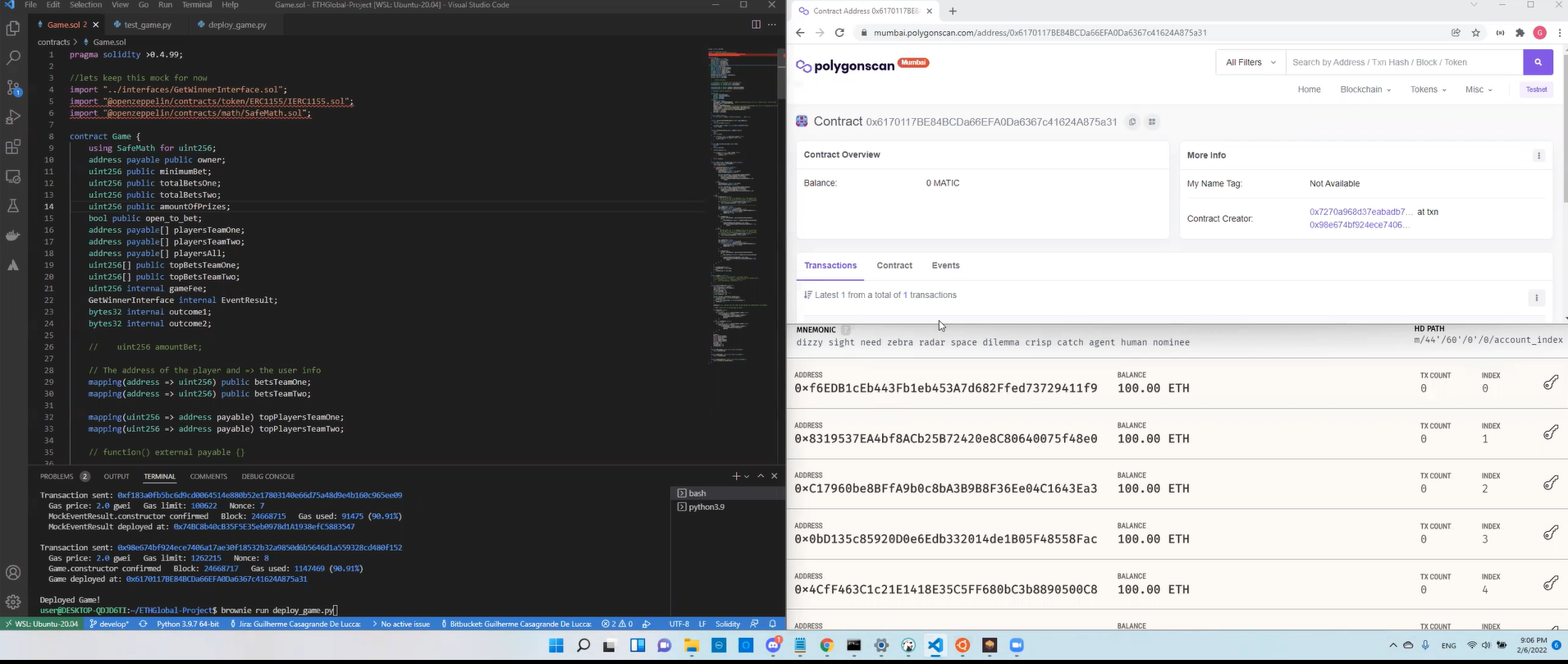Open VS Code Accounts menu
Viewport: 1568px width, 664px height.
[x=13, y=573]
